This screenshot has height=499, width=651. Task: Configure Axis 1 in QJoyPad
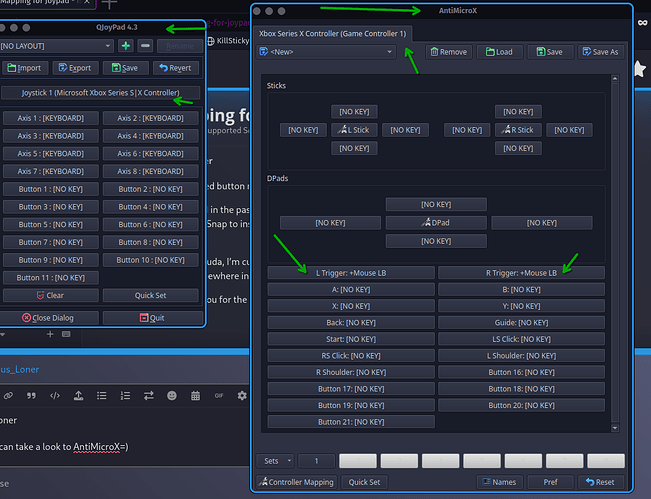coord(51,118)
